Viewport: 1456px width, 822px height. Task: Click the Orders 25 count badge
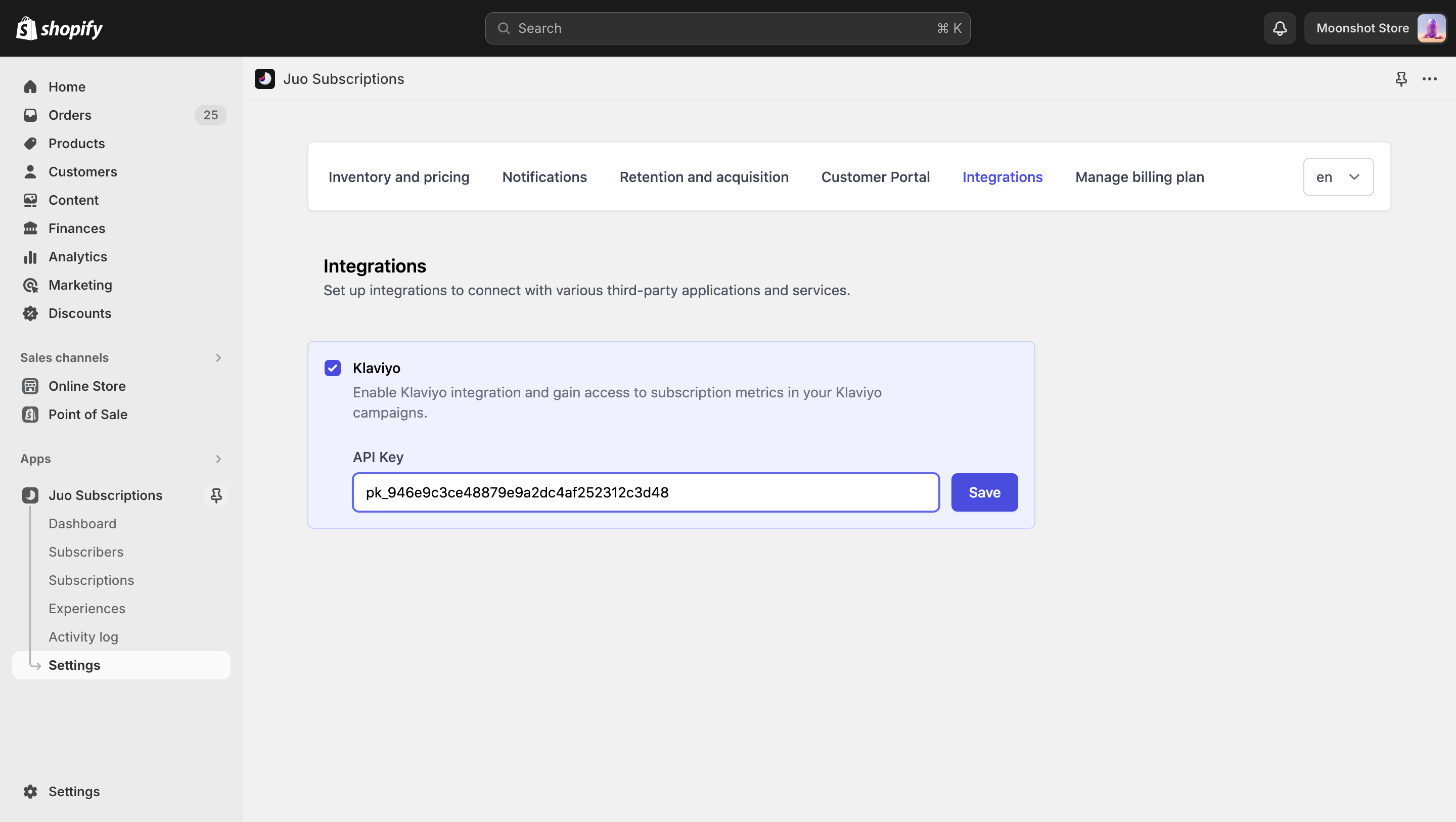click(x=210, y=115)
